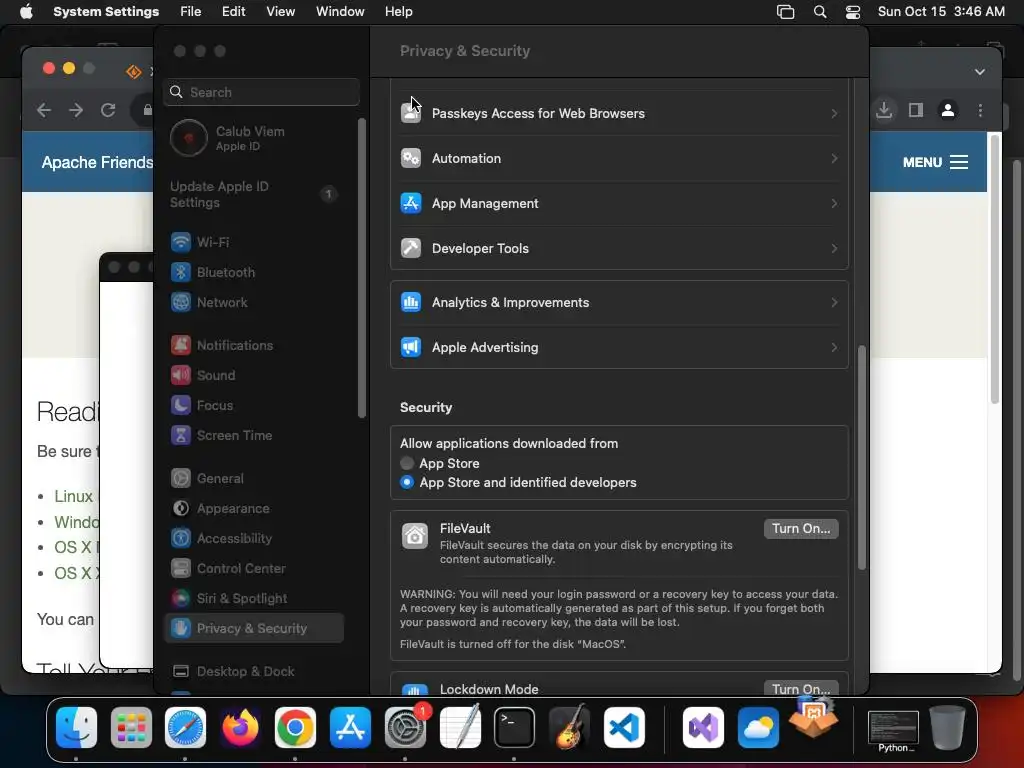Viewport: 1024px width, 768px height.
Task: Open Desktop & Dock settings pane
Action: [x=254, y=671]
